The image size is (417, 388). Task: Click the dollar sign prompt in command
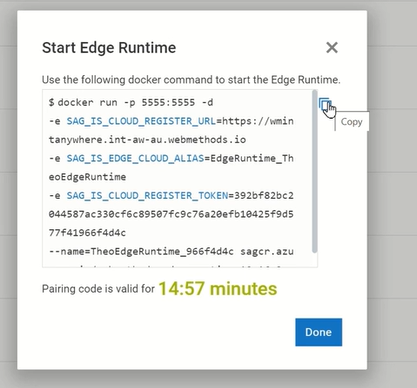click(x=51, y=102)
